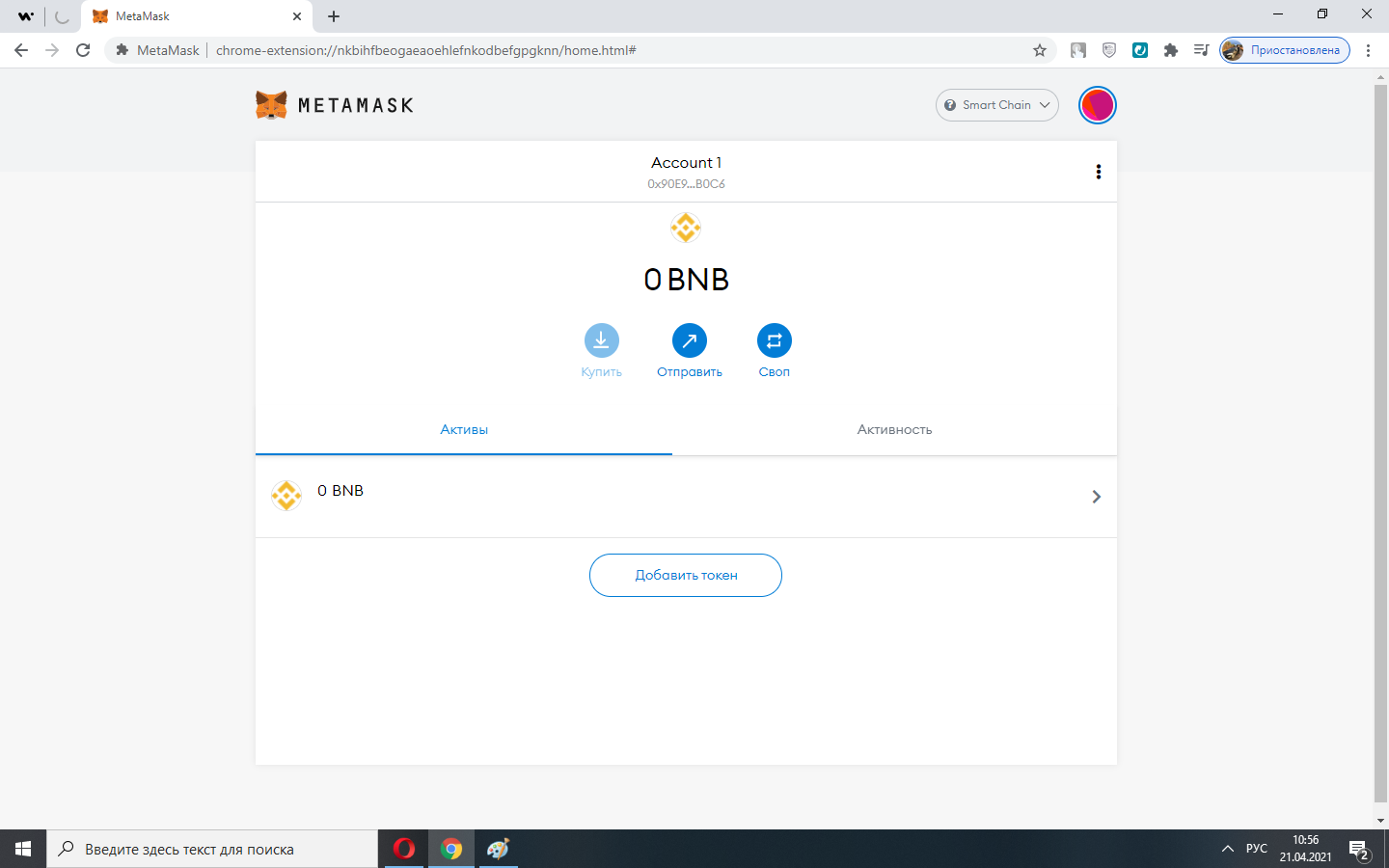This screenshot has width=1389, height=868.
Task: Copy the Account 1 address 0x90E9...B0C6
Action: click(686, 183)
